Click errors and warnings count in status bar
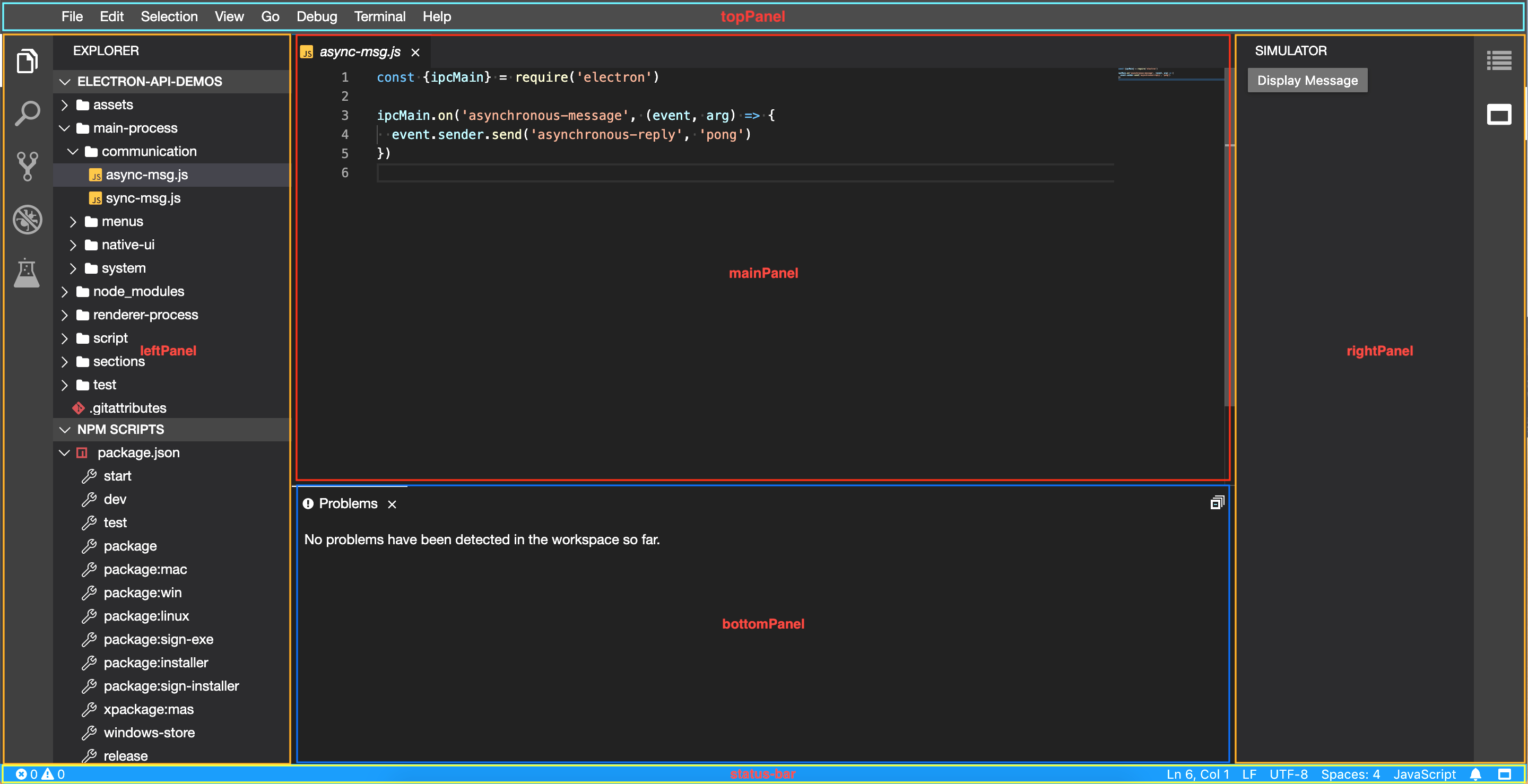The image size is (1528, 784). point(40,774)
